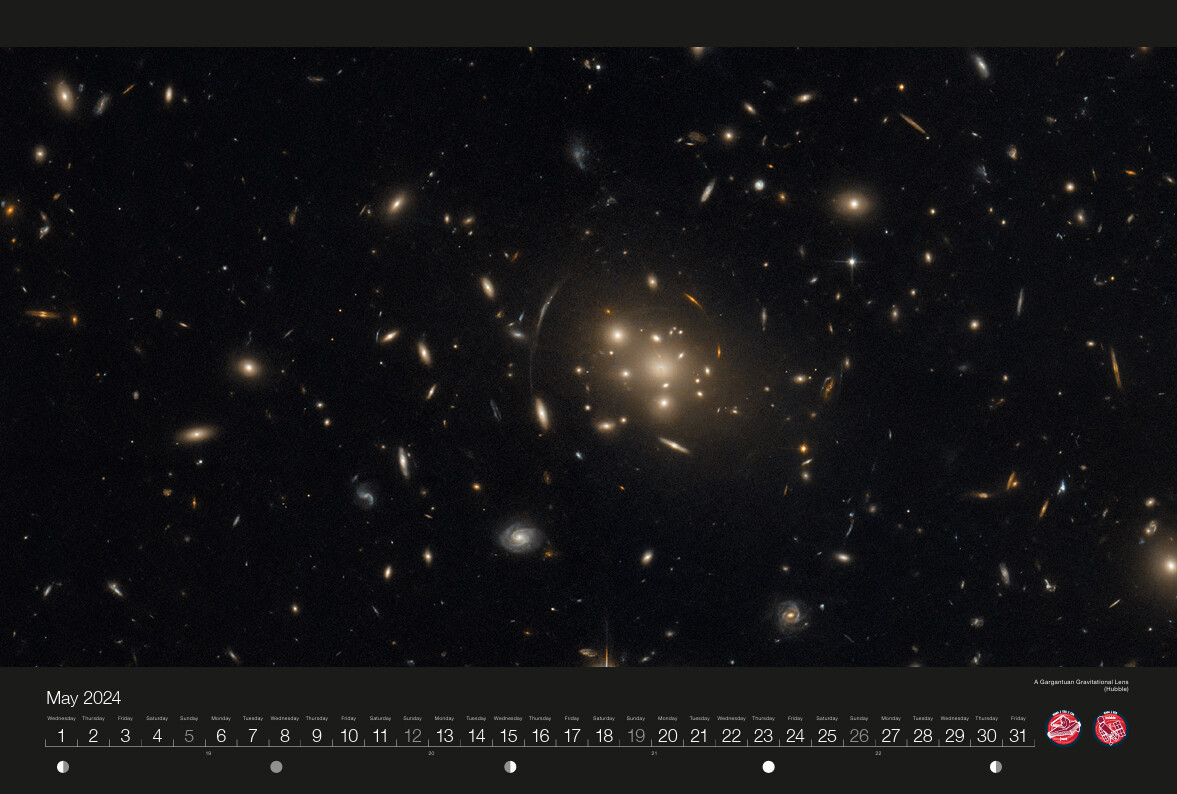Click the moon phase icon under May 1
Viewport: 1177px width, 794px height.
[63, 767]
